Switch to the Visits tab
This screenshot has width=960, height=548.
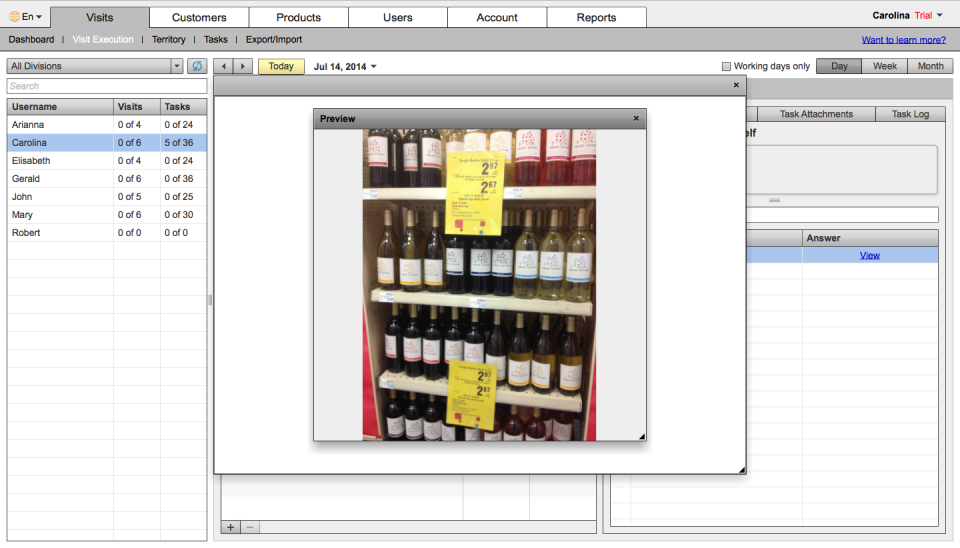(x=100, y=17)
